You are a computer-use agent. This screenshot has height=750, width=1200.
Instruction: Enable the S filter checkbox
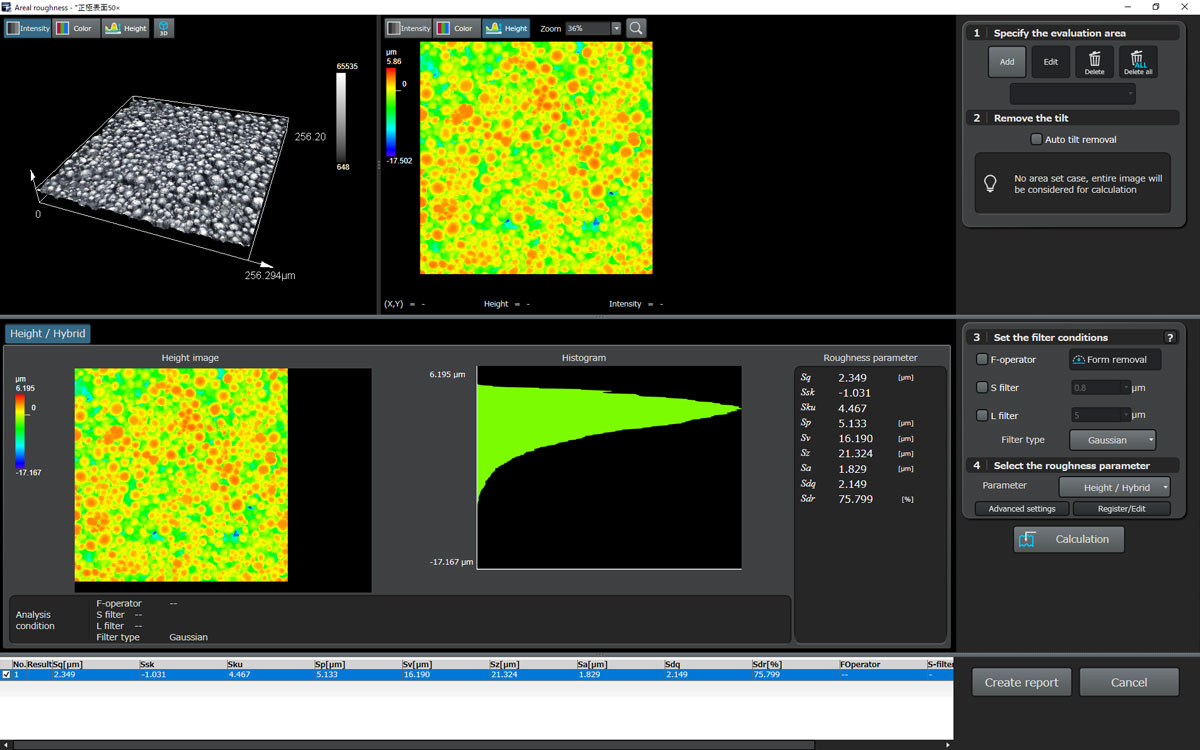click(982, 388)
